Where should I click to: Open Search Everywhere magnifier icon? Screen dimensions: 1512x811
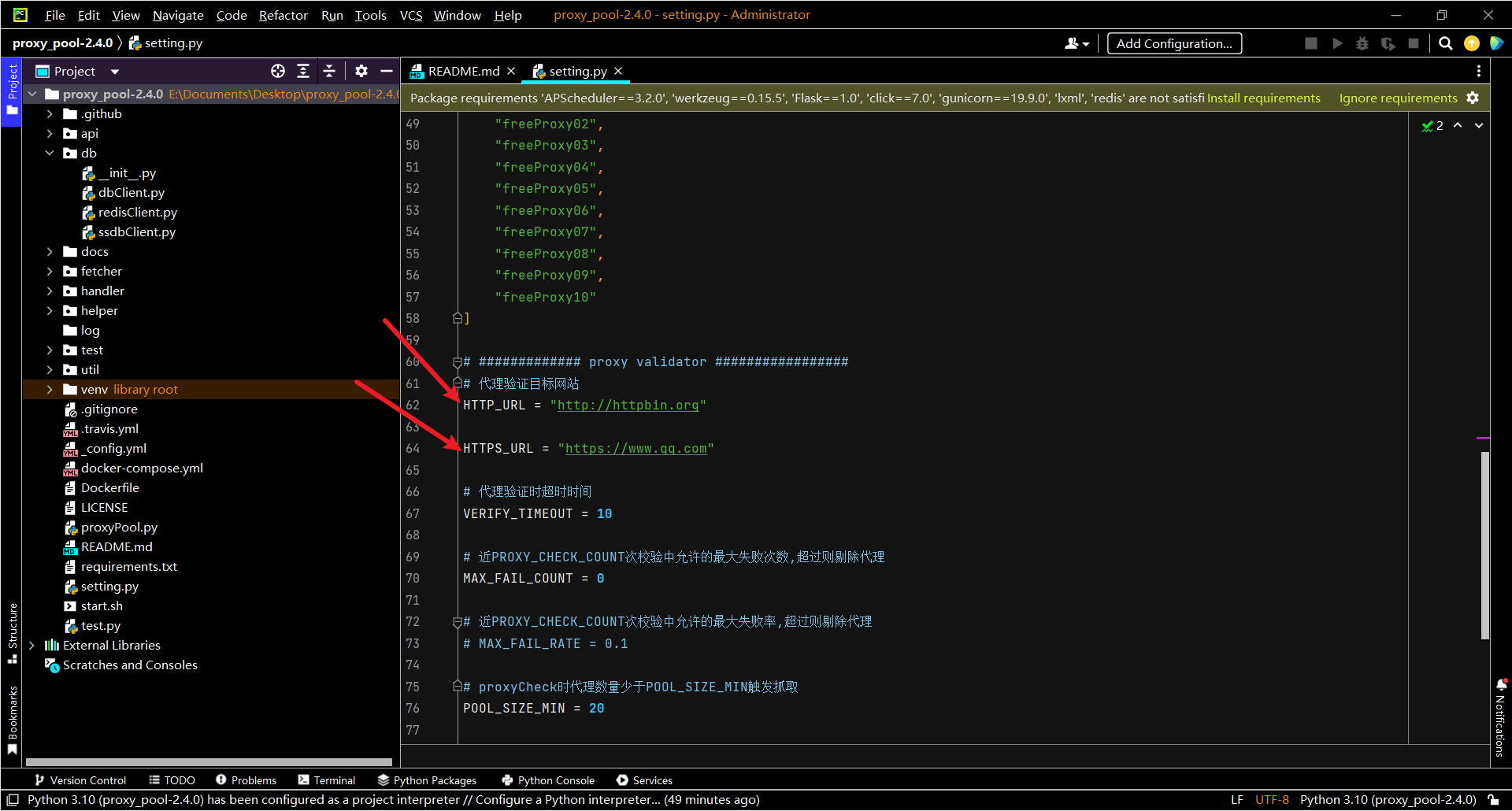tap(1446, 43)
